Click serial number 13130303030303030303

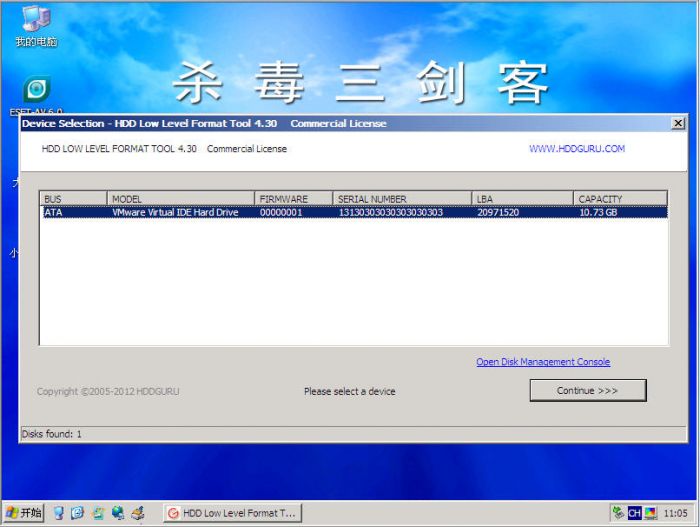click(391, 213)
